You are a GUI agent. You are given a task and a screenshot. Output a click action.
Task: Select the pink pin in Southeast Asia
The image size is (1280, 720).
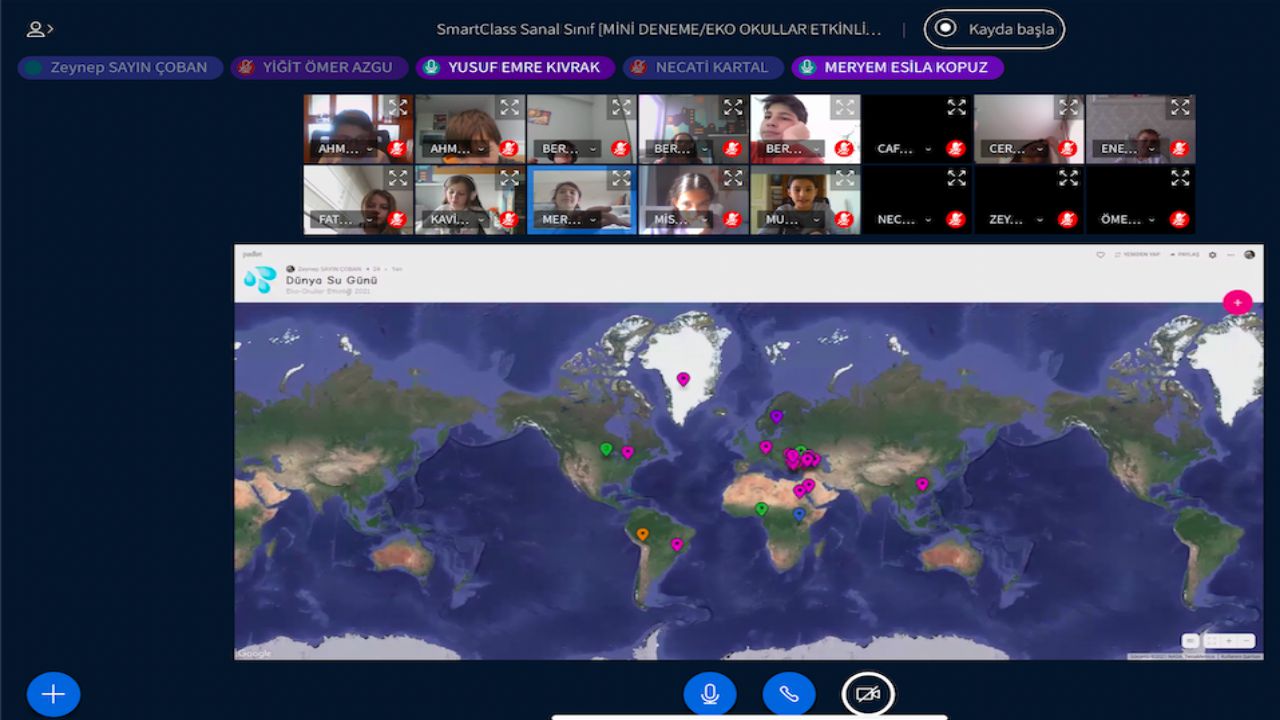point(922,484)
